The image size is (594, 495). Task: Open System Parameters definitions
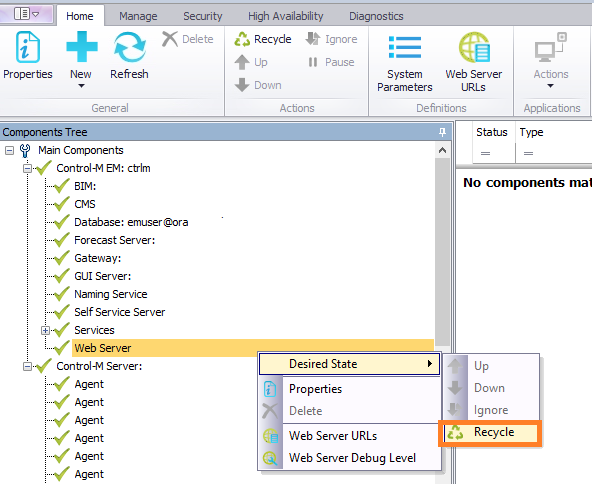pos(405,62)
